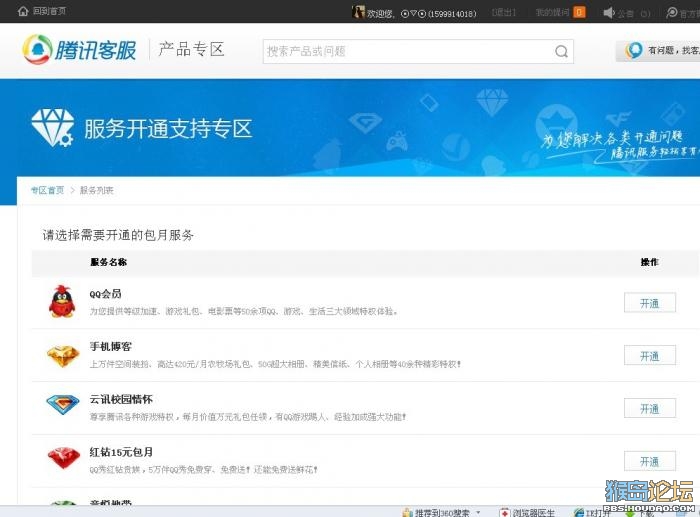Click 浏览器医生 in status bar
The height and width of the screenshot is (517, 700).
click(527, 512)
